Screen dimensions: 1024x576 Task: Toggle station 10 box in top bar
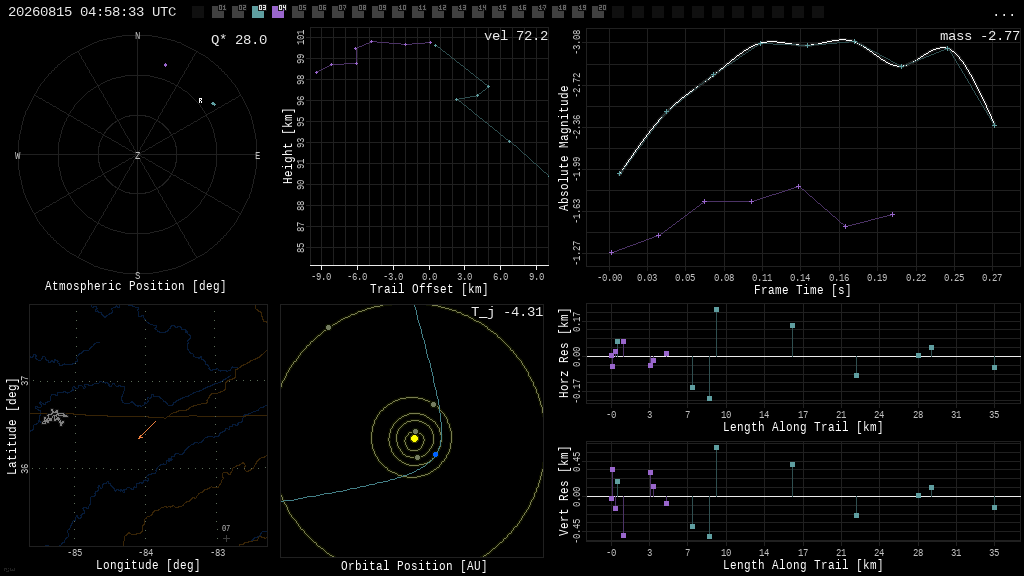[398, 12]
